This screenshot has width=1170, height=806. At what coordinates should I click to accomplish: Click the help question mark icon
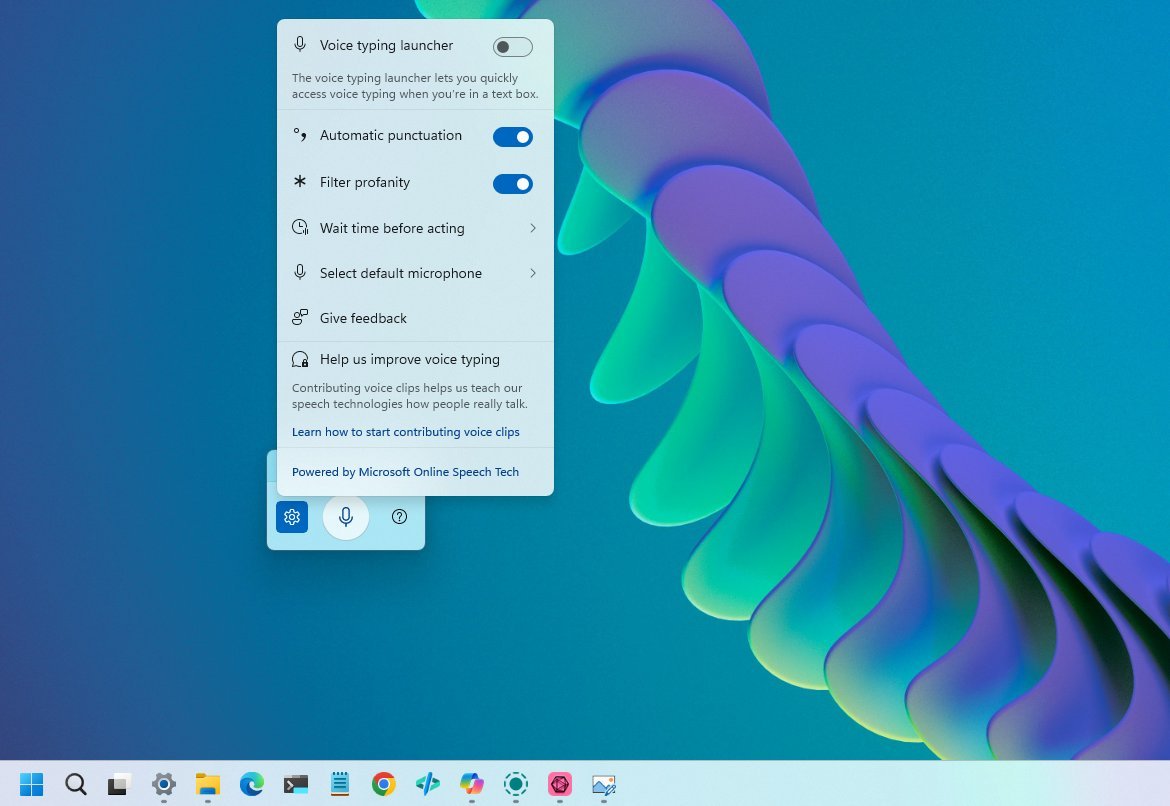(399, 517)
